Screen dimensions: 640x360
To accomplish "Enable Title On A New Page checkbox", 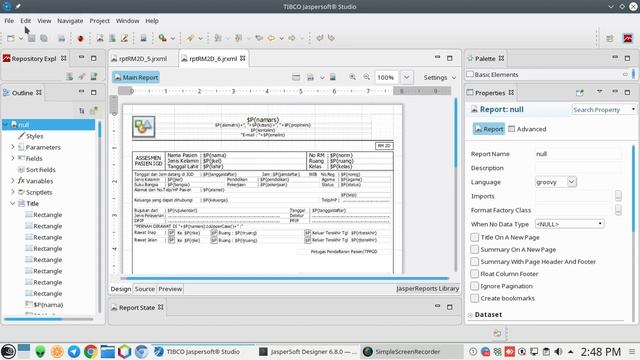I will tap(475, 237).
